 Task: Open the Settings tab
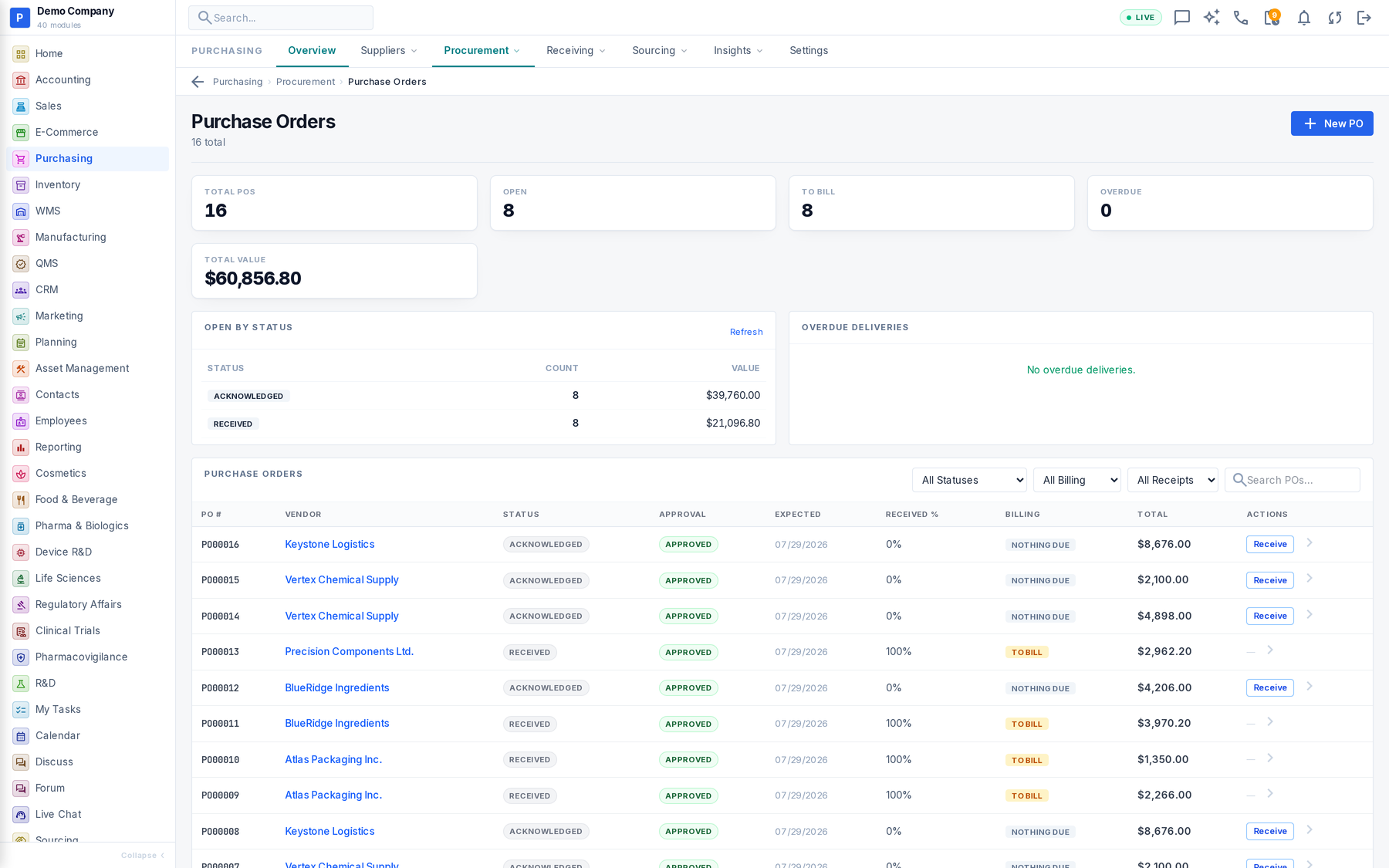(x=809, y=51)
